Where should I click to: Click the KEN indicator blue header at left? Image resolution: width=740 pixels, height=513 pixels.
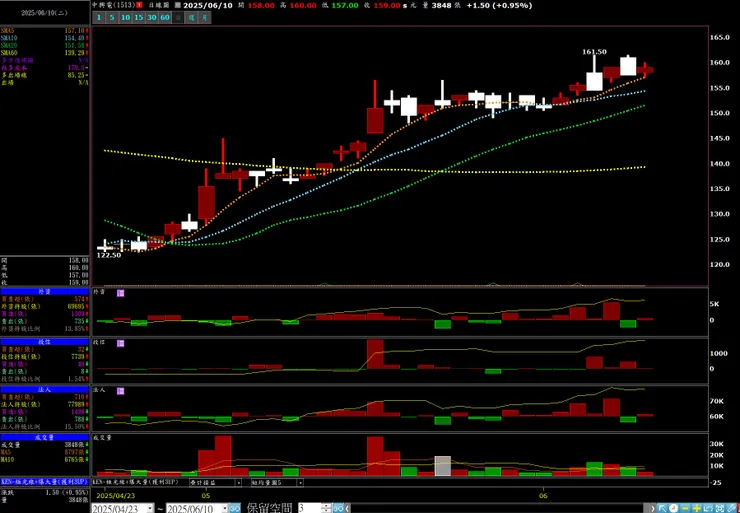tap(44, 482)
